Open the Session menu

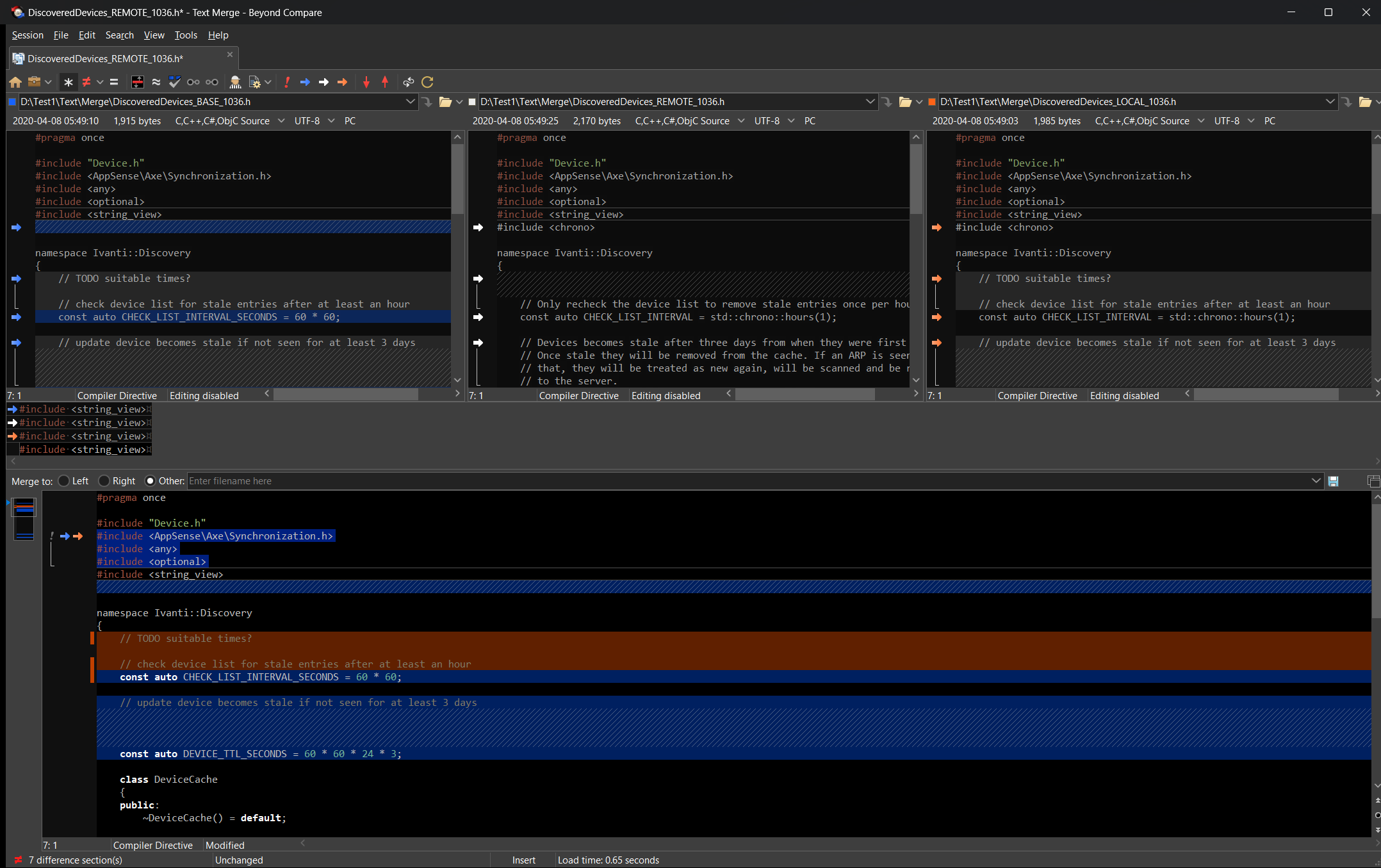28,35
